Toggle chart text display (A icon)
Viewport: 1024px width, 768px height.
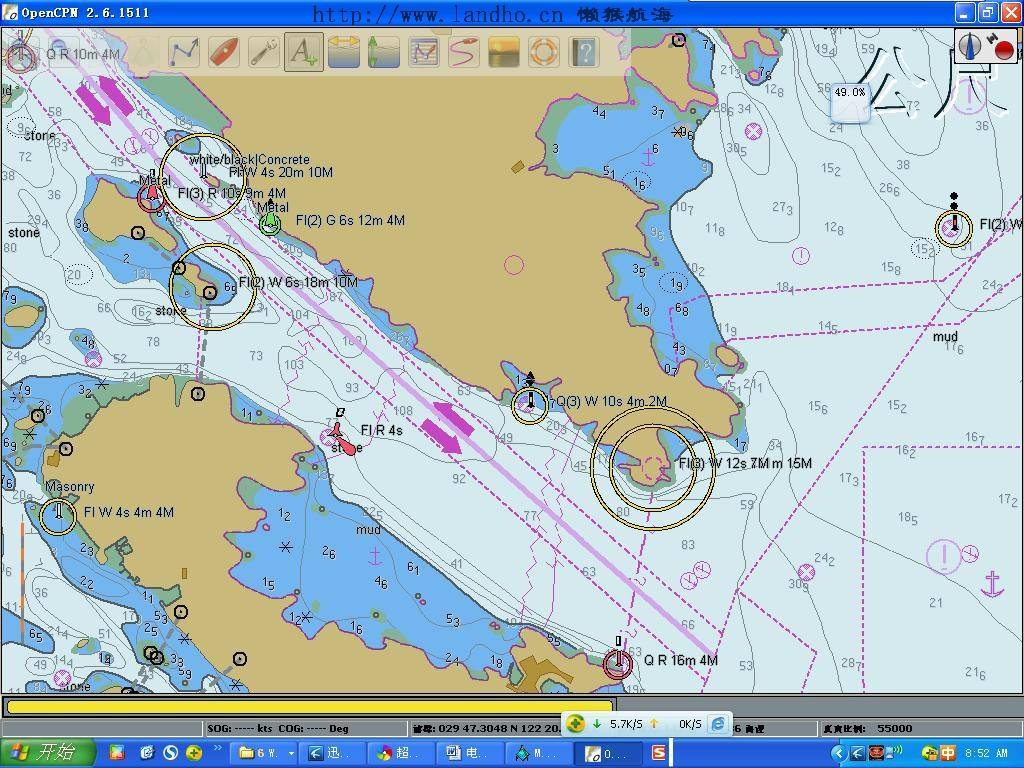(x=304, y=52)
